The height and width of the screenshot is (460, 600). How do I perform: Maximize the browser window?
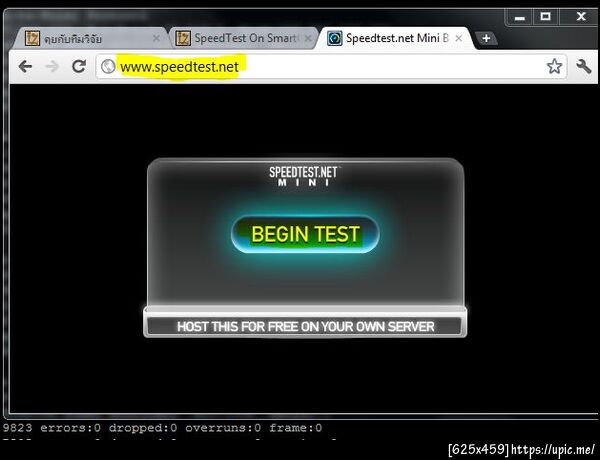[x=545, y=17]
